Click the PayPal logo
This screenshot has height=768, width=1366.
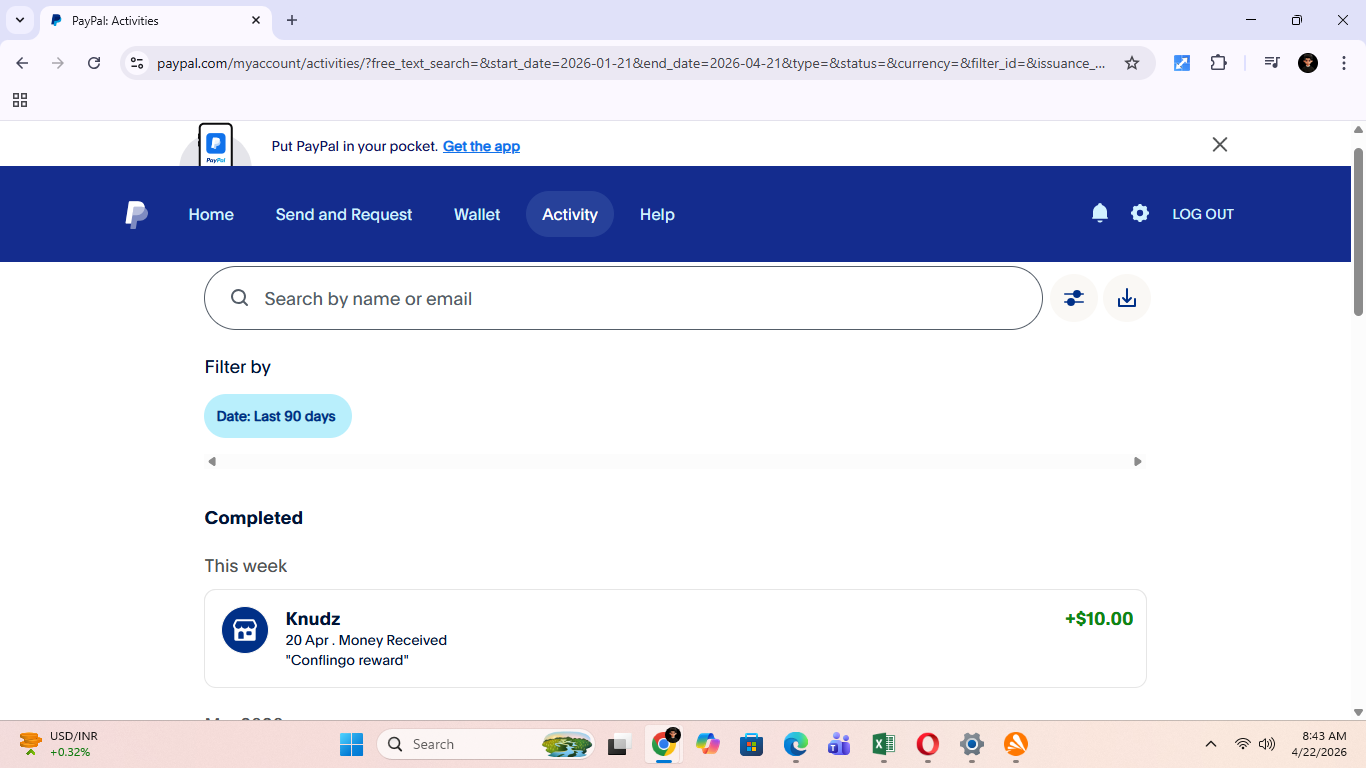coord(136,213)
